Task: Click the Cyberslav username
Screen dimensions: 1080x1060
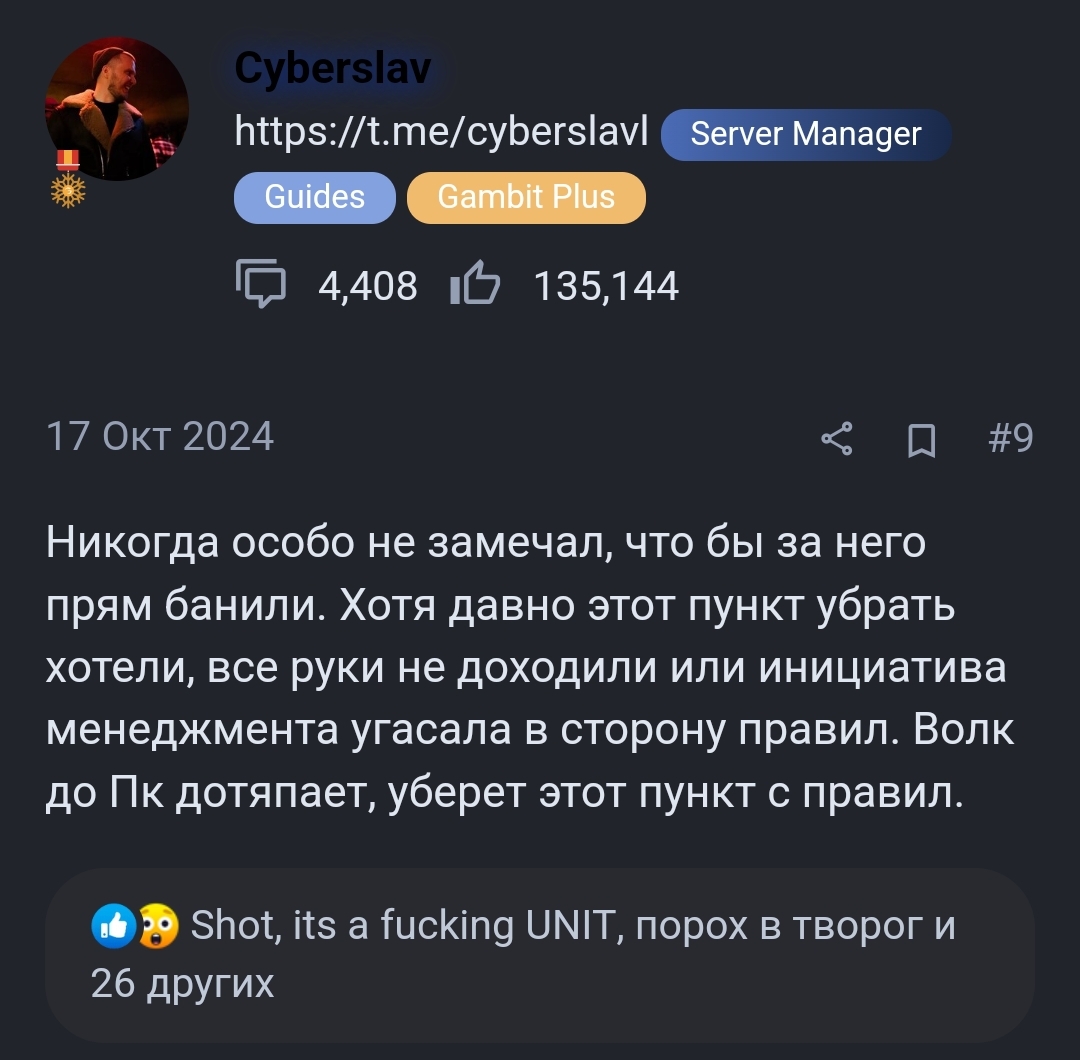Action: pyautogui.click(x=333, y=67)
